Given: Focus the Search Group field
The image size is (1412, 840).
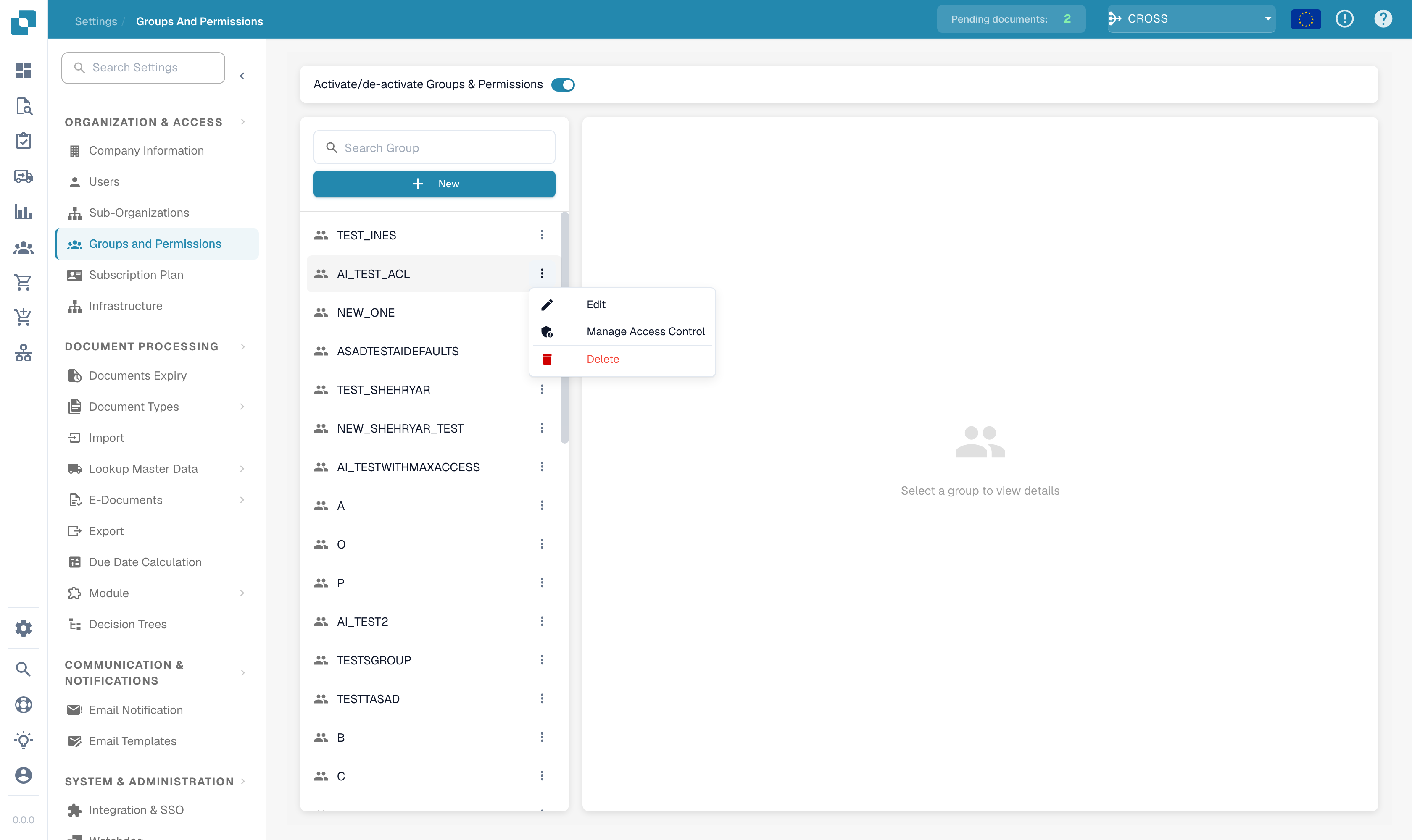Looking at the screenshot, I should (435, 148).
